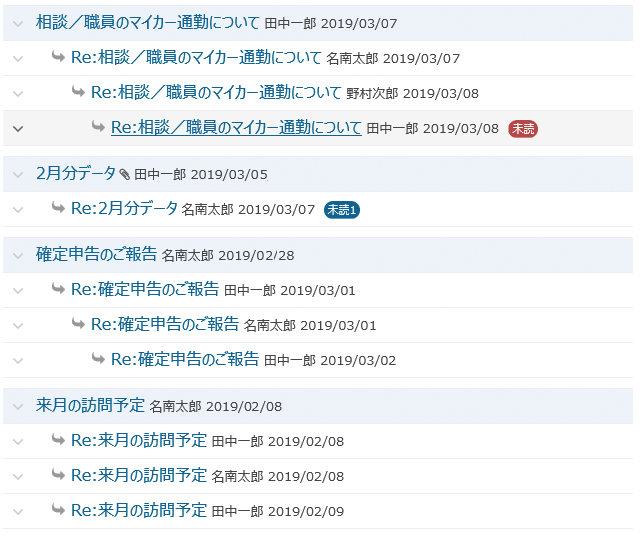642x536 pixels.
Task: Expand chevron for Re:来月の訪問予定 dated 2019/02/09
Action: click(x=18, y=512)
